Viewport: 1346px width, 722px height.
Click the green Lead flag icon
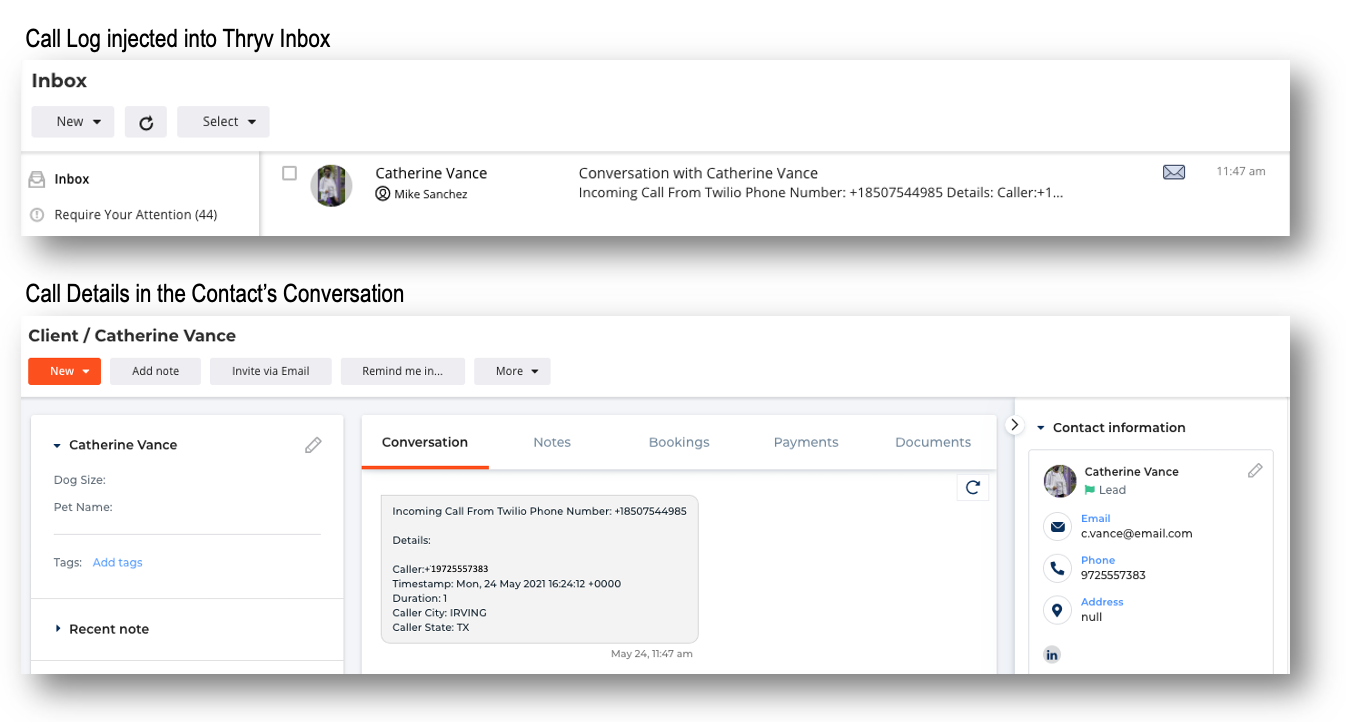[1090, 490]
